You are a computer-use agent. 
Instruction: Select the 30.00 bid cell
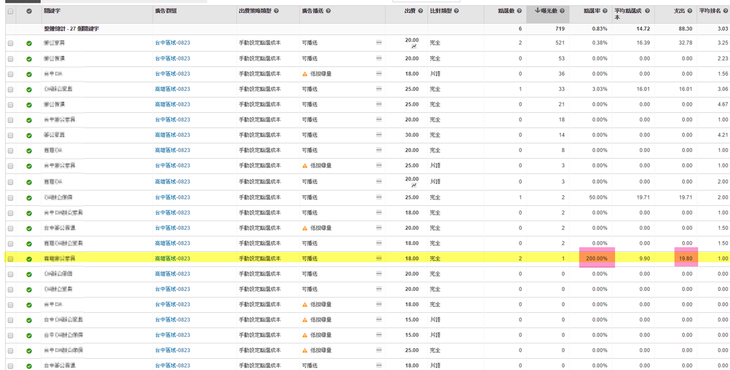(x=412, y=135)
